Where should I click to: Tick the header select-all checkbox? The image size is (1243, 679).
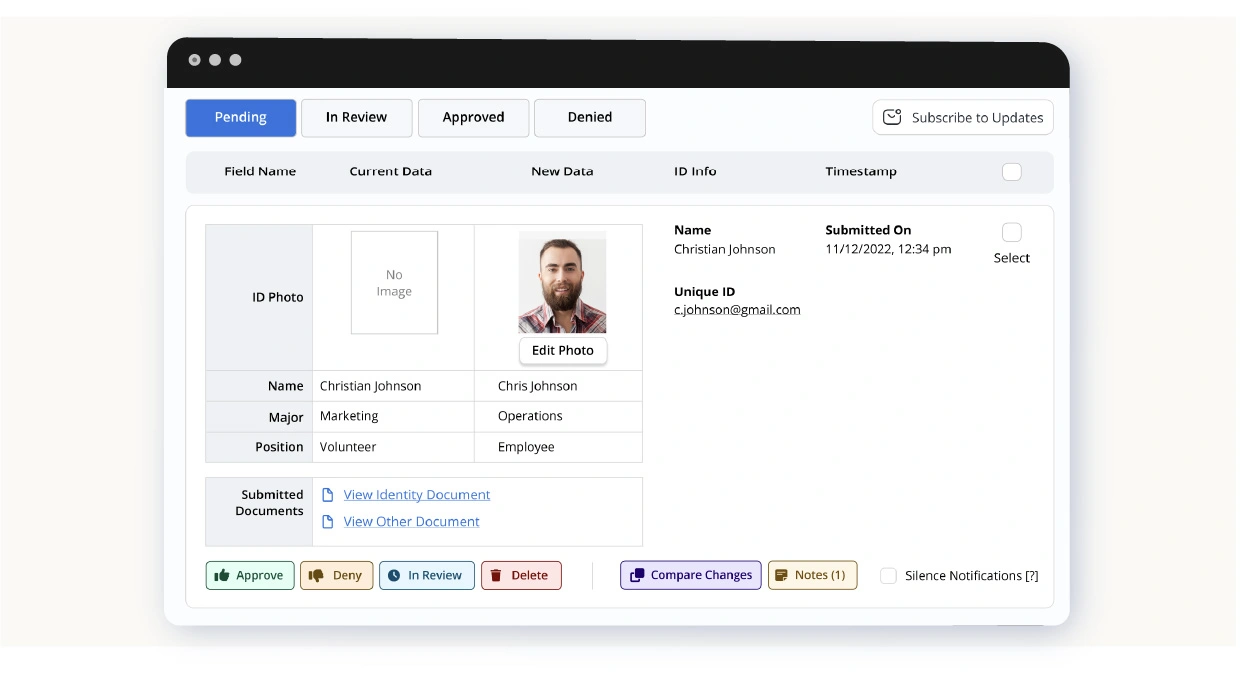click(x=1012, y=172)
